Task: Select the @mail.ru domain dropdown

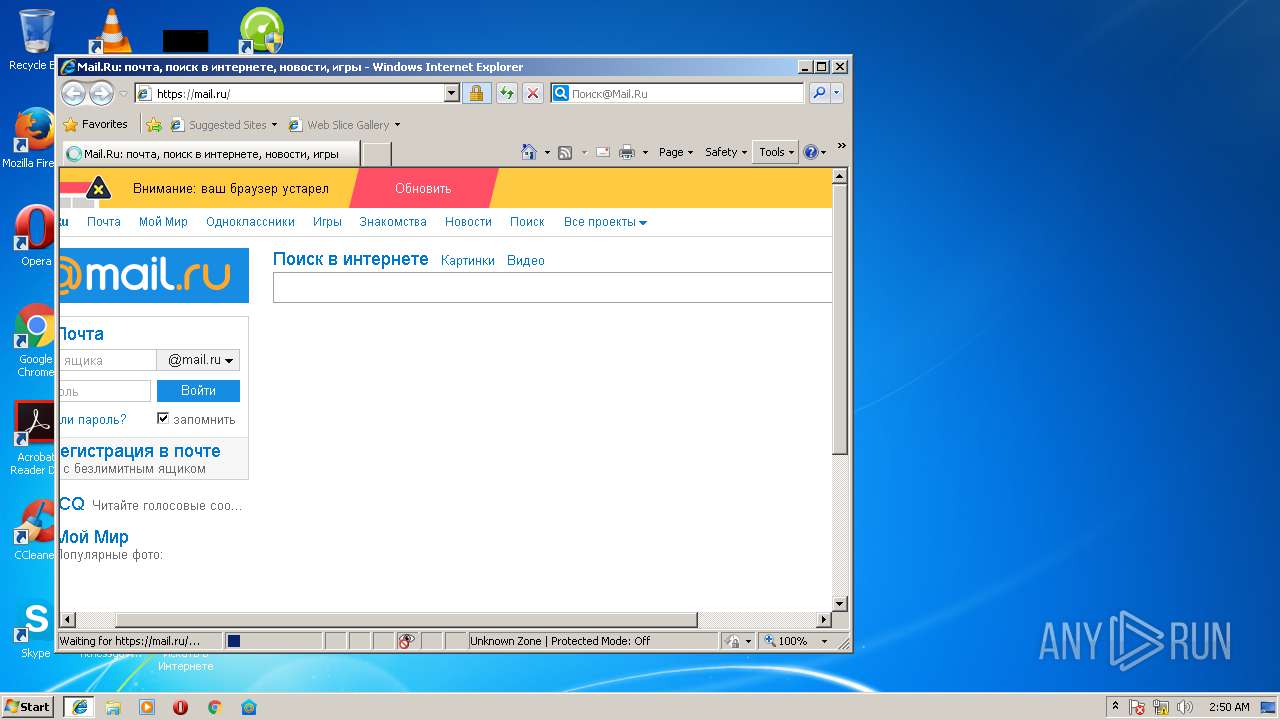Action: coord(199,360)
